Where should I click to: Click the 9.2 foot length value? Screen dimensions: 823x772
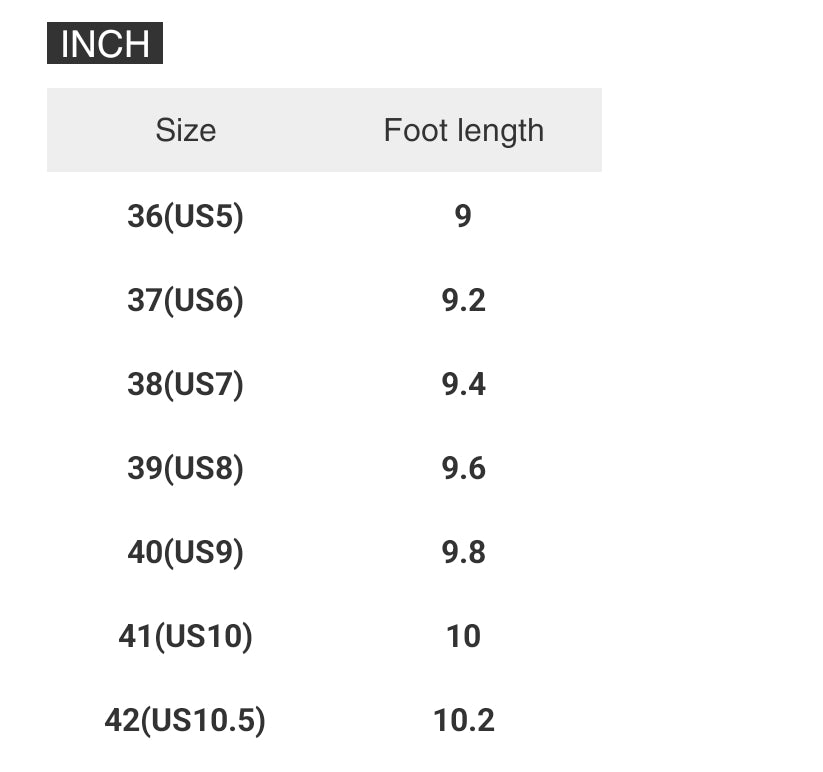[463, 300]
